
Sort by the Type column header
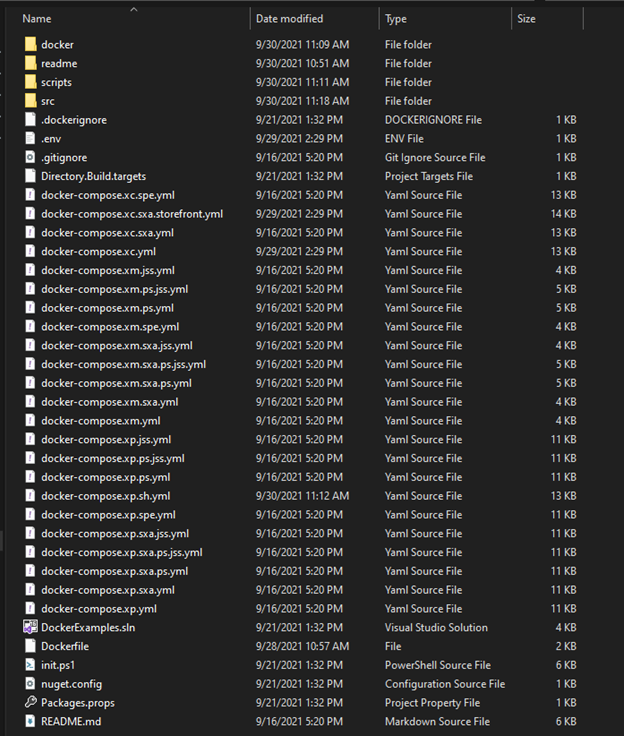pyautogui.click(x=396, y=19)
